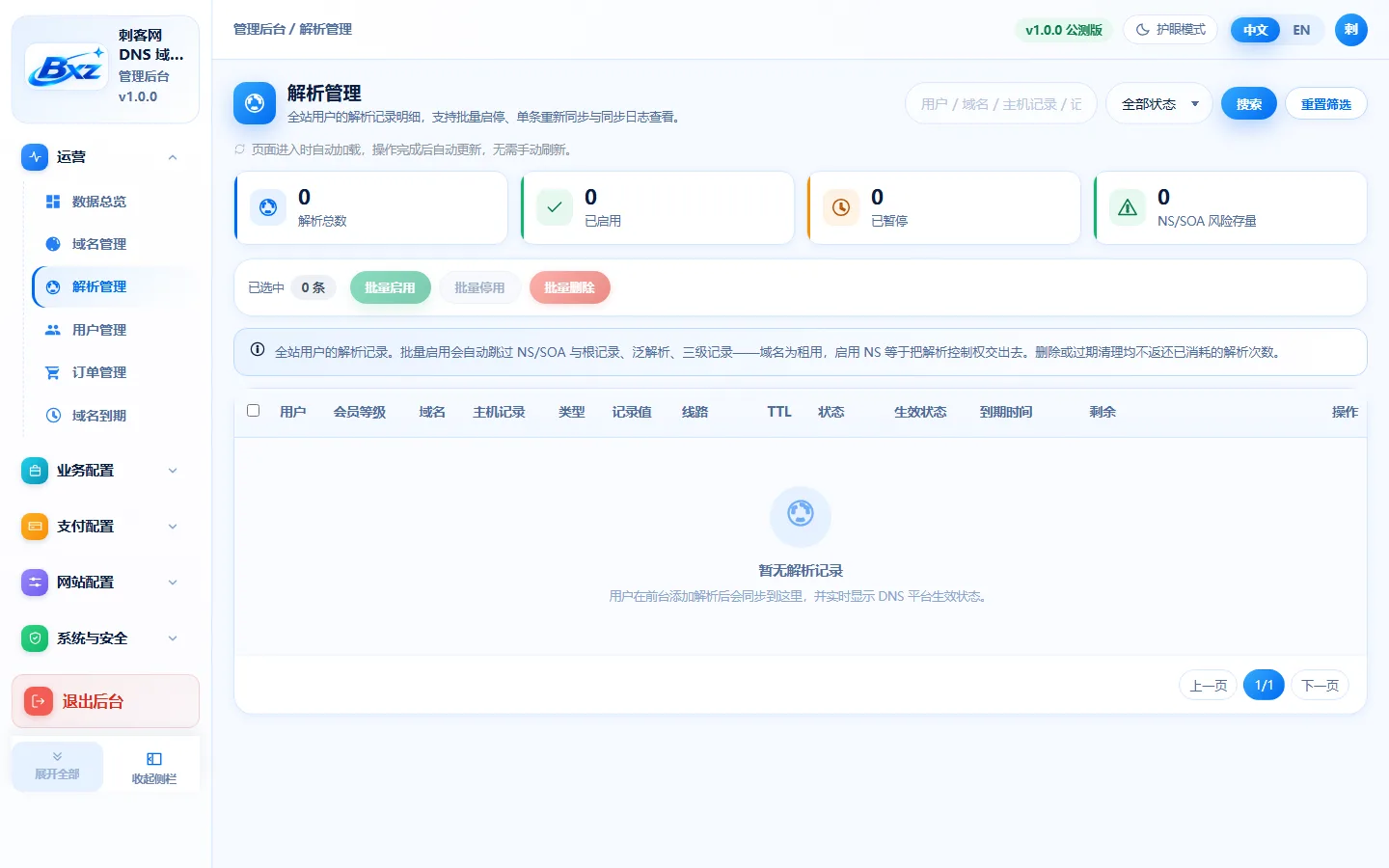Open 域名管理 in the sidebar
The width and height of the screenshot is (1389, 868).
point(113,244)
